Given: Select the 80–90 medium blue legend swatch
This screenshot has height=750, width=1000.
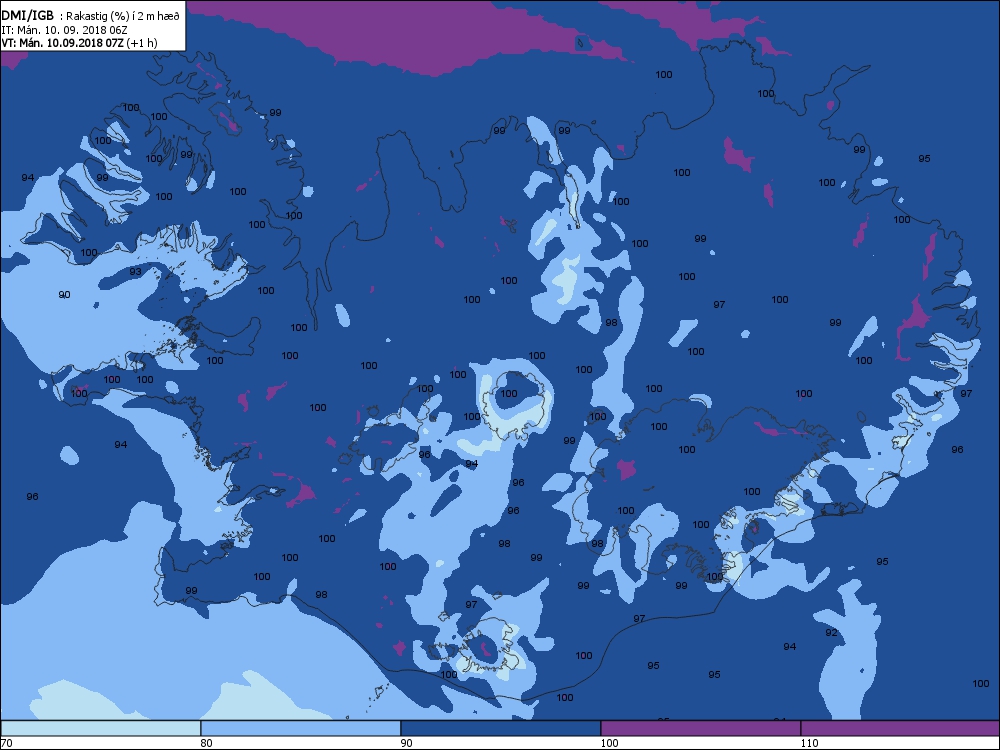Looking at the screenshot, I should click(300, 728).
